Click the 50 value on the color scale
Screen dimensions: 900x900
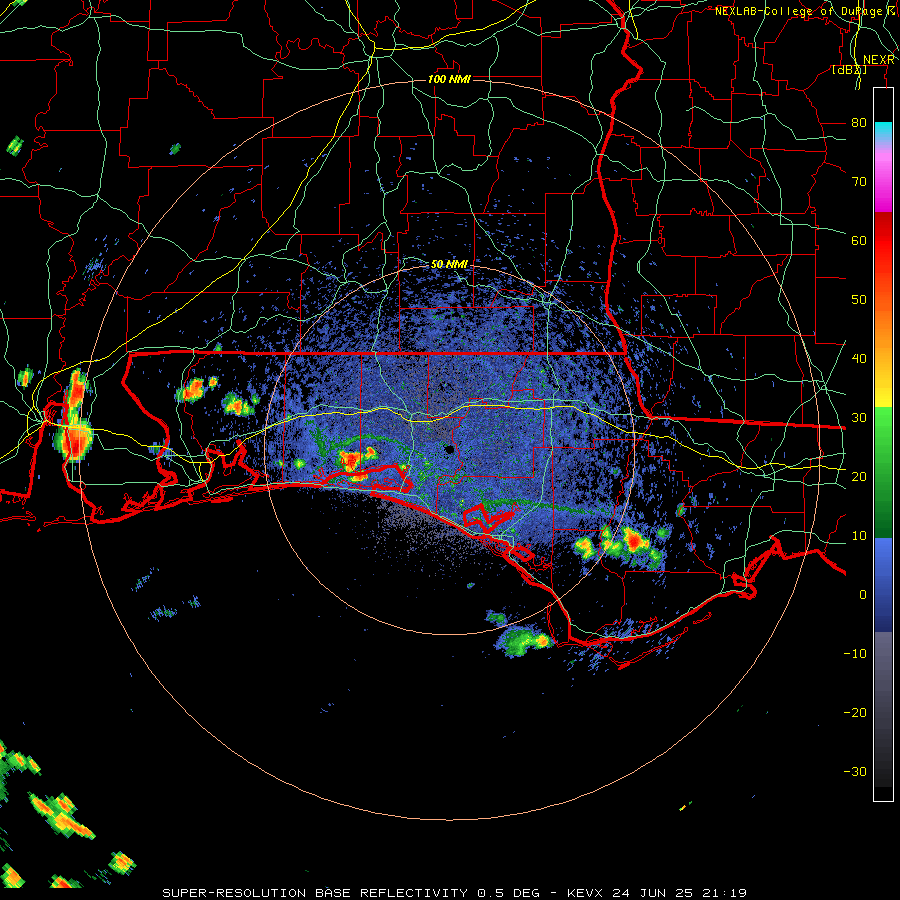click(x=859, y=300)
